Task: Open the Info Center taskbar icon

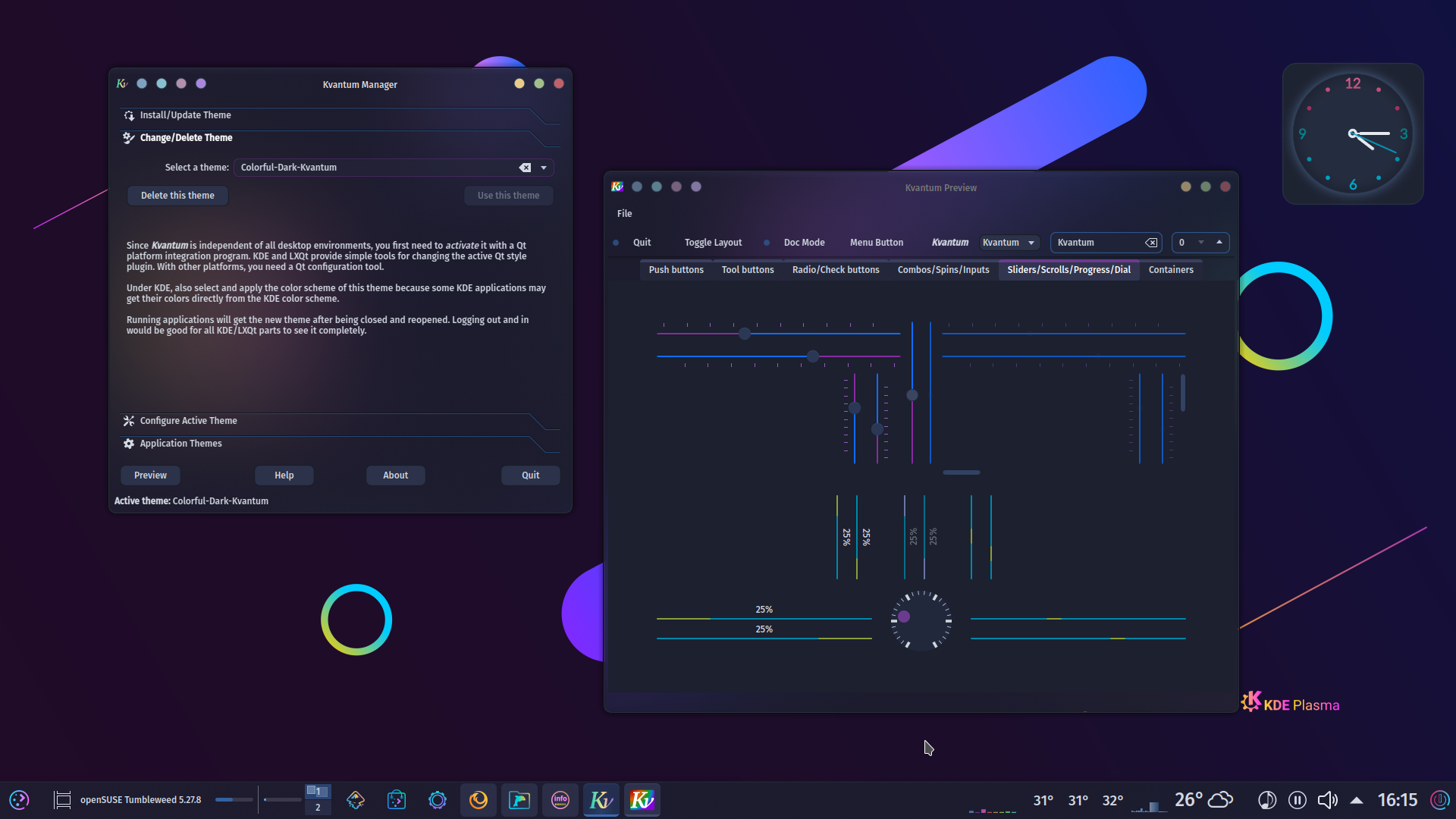Action: tap(560, 800)
